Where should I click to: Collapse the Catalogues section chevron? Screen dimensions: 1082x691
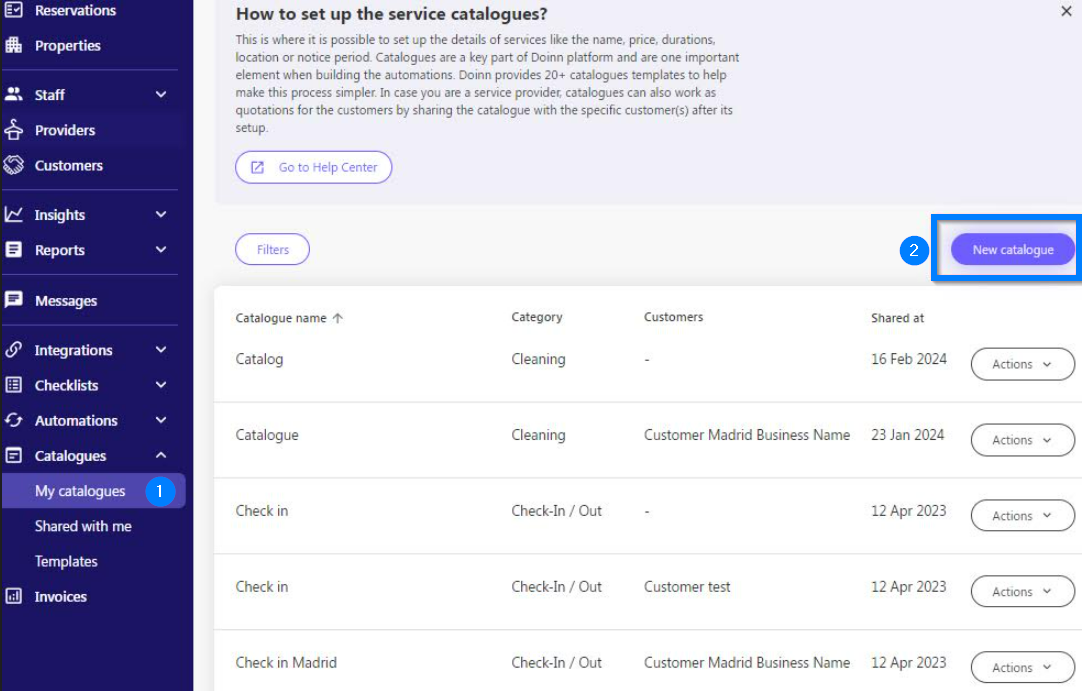click(x=161, y=456)
